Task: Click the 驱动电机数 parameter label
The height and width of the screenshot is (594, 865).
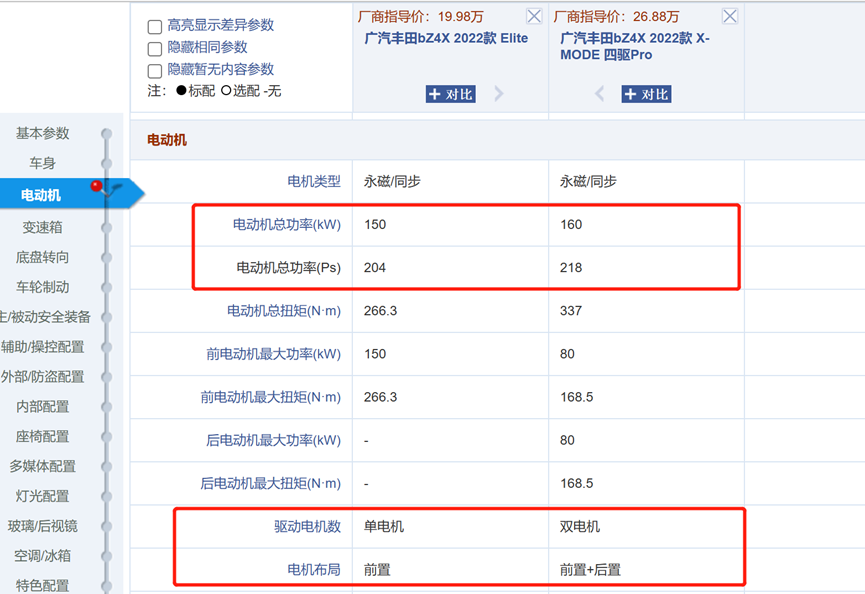Action: (307, 526)
